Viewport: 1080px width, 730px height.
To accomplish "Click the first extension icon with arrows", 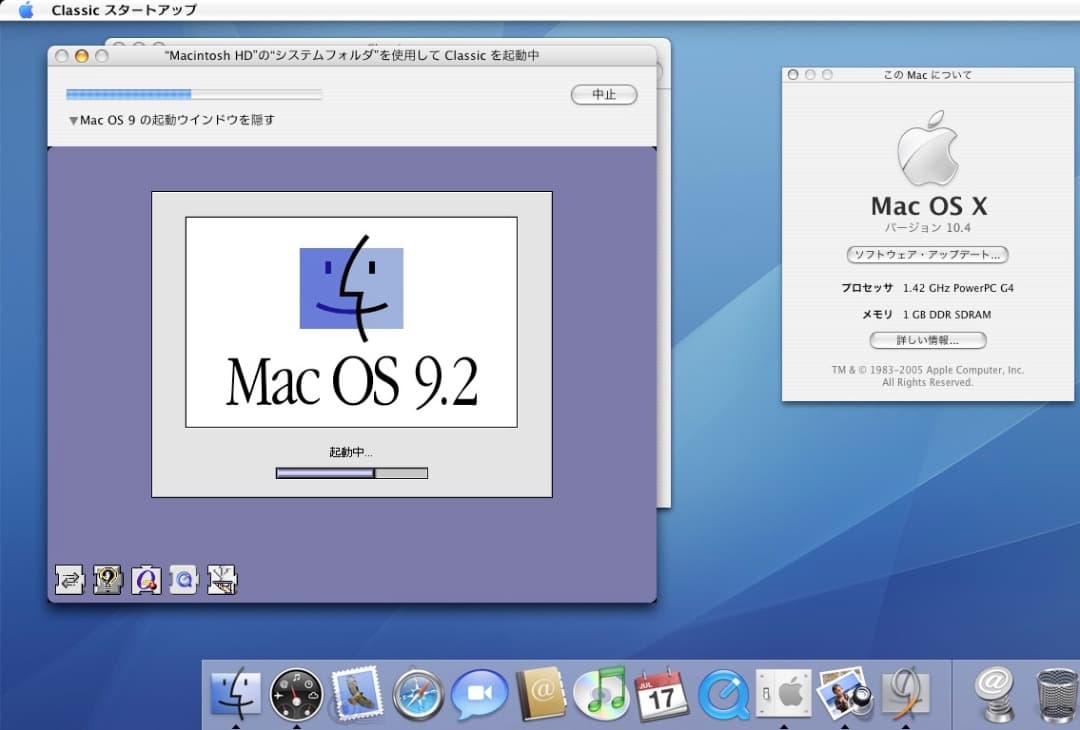I will (x=70, y=580).
